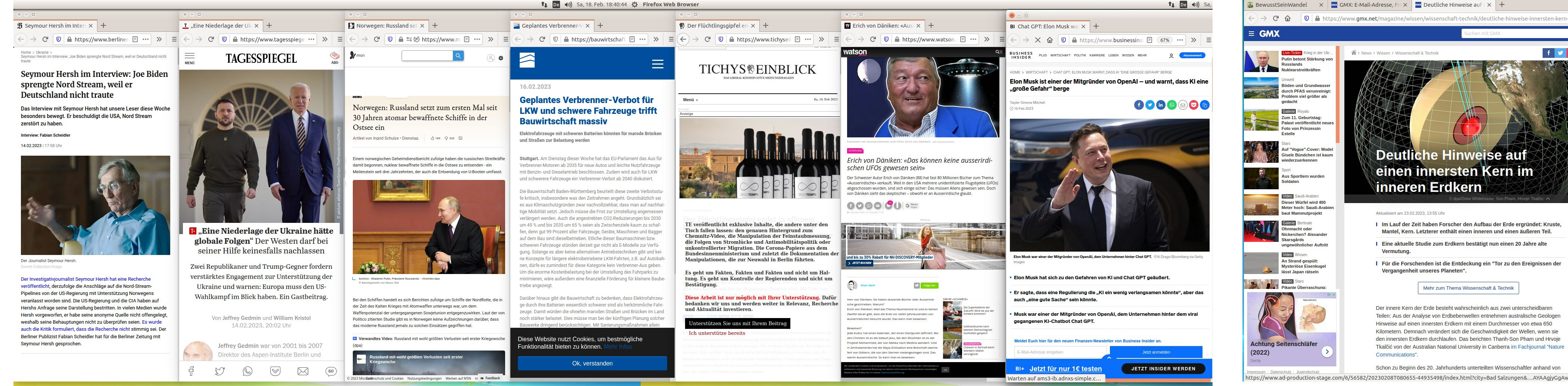This screenshot has width=1568, height=386.
Task: Open page actions dots in Tichys window
Action: 808,39
